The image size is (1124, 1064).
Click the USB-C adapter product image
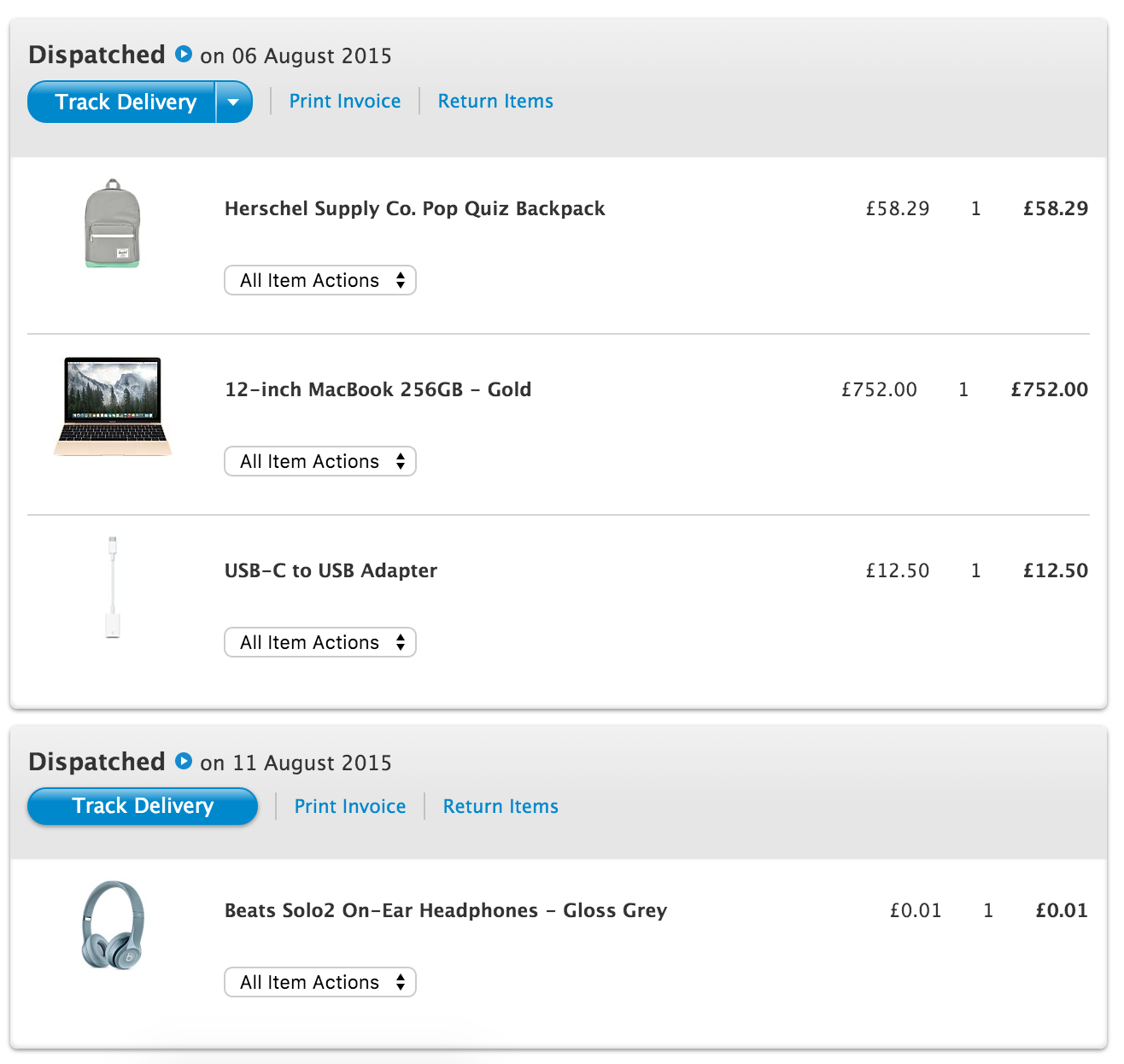[x=113, y=588]
